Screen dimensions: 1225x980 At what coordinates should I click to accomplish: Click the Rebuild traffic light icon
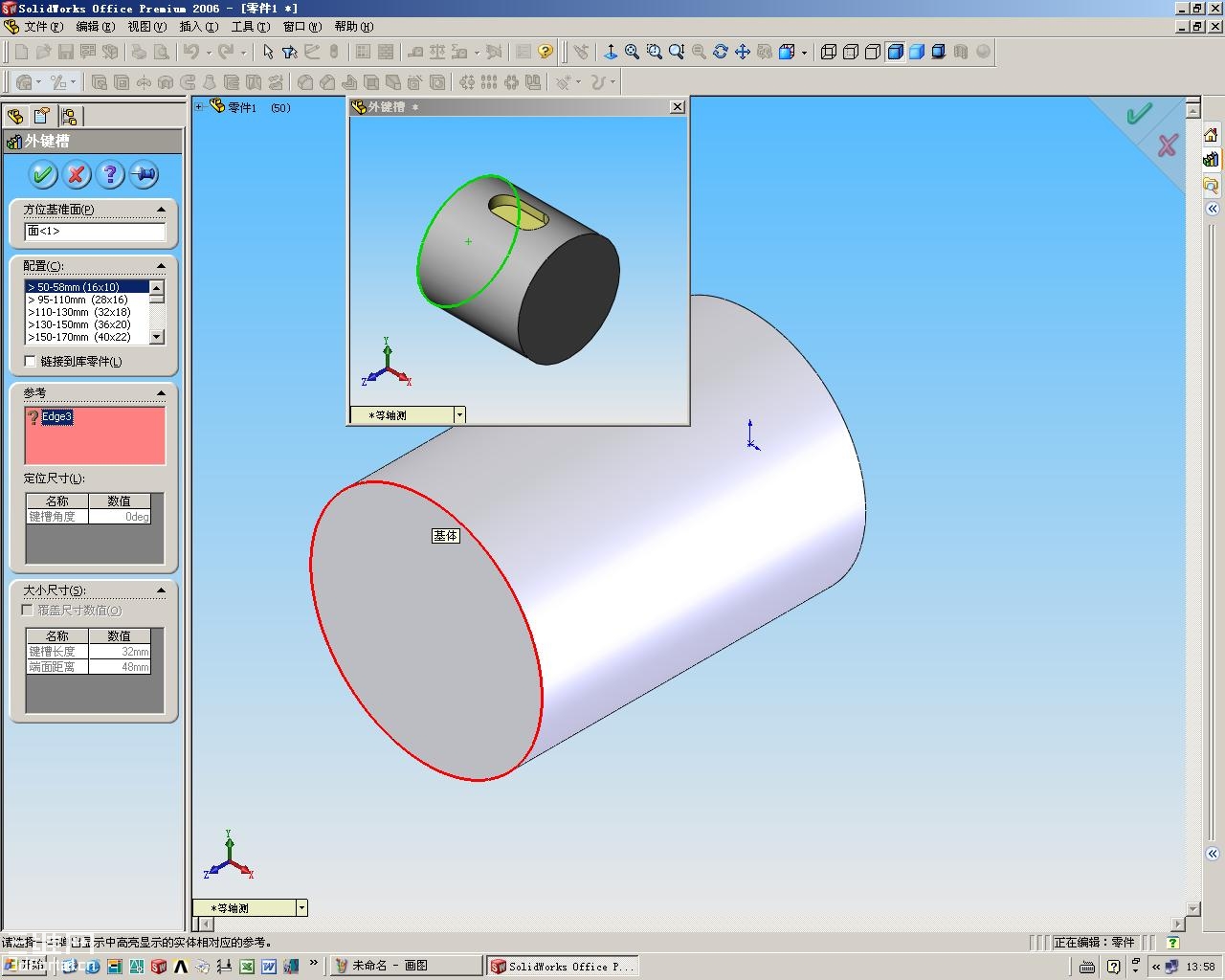(x=334, y=52)
